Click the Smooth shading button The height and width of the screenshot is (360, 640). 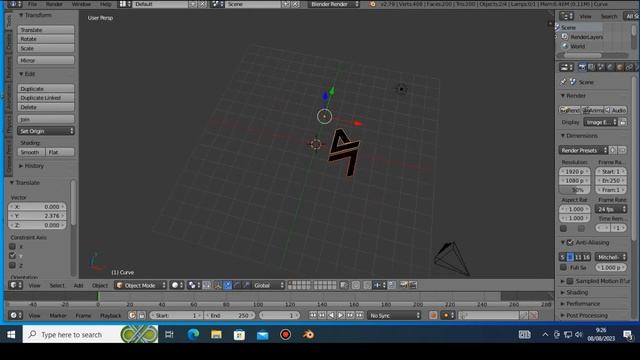pos(31,152)
